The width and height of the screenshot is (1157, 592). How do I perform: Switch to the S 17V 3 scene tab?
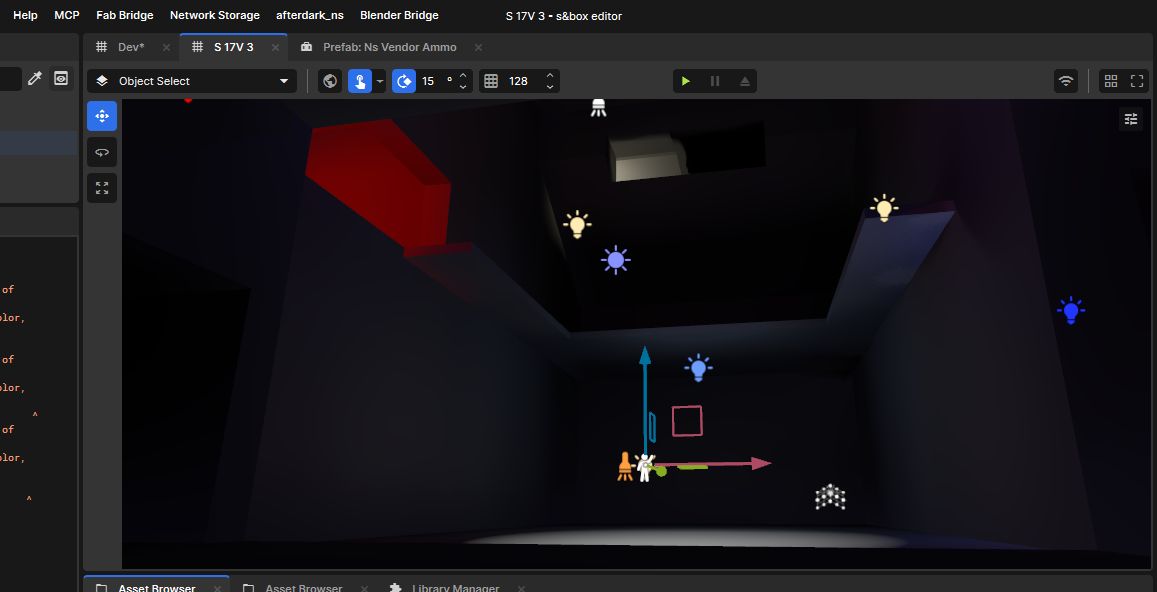[x=233, y=47]
